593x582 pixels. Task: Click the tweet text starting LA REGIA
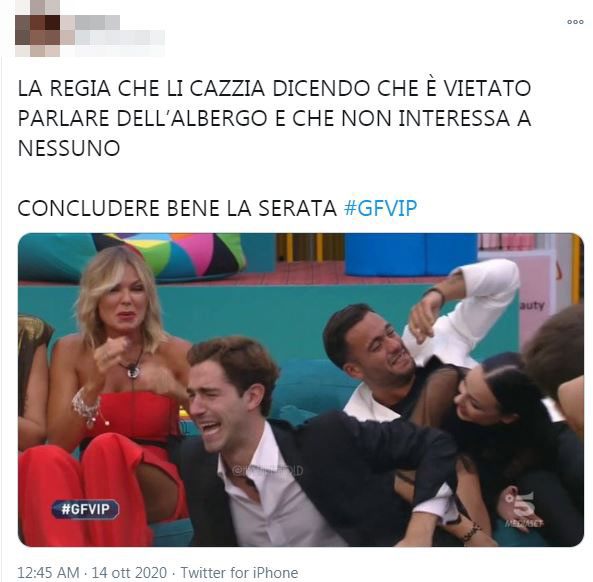coord(275,118)
